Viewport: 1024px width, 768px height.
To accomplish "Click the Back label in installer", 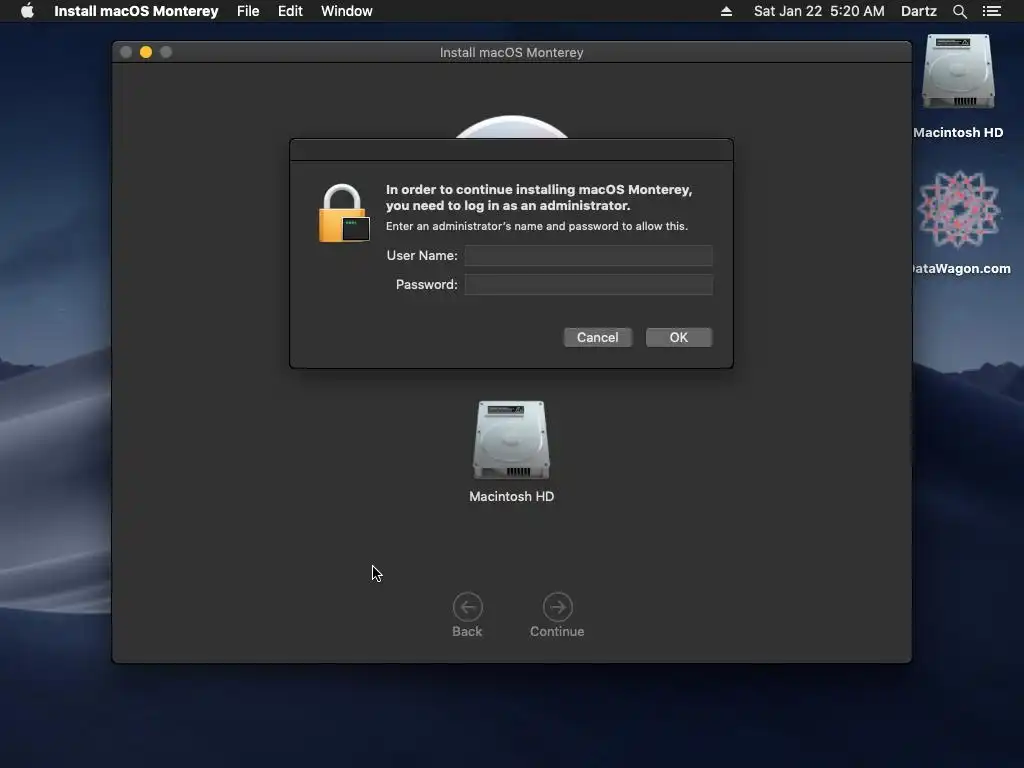I will tap(467, 632).
